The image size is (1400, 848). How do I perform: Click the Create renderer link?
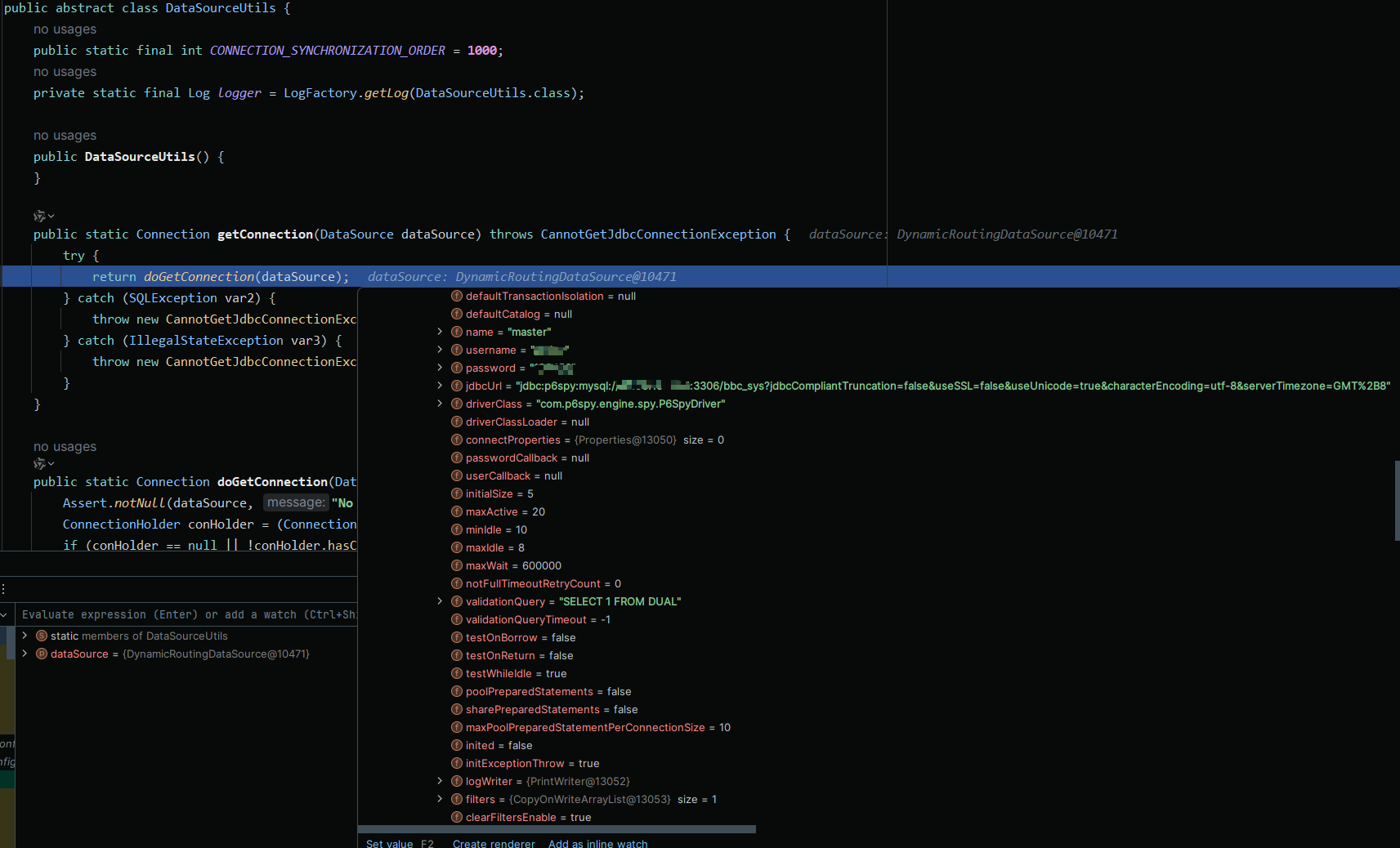tap(494, 843)
